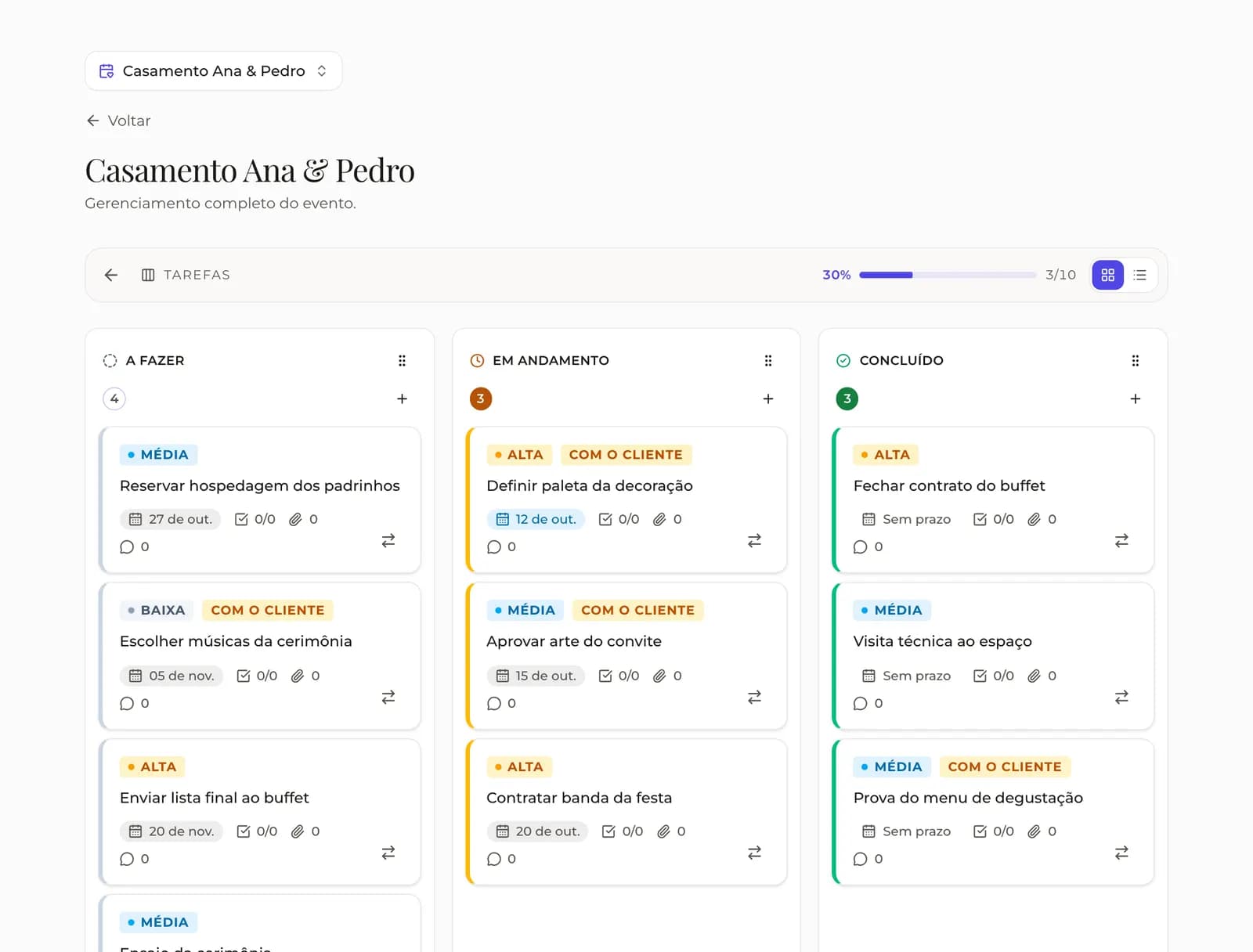Click the 27 de out. due date chip

click(x=171, y=519)
